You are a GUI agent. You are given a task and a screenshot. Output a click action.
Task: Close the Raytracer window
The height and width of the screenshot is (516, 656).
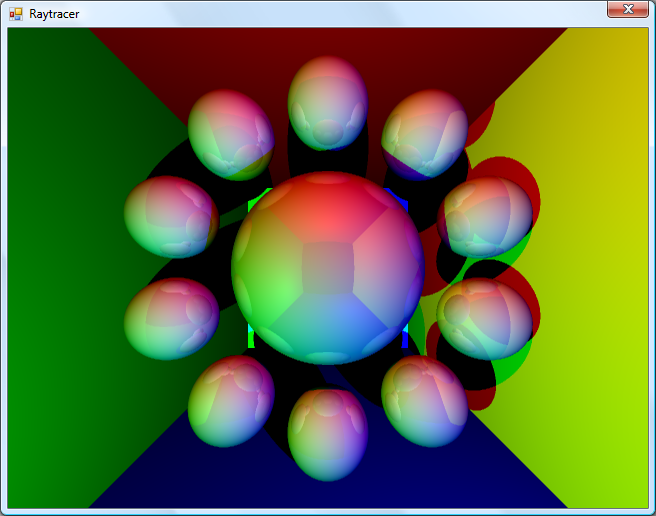pos(628,9)
